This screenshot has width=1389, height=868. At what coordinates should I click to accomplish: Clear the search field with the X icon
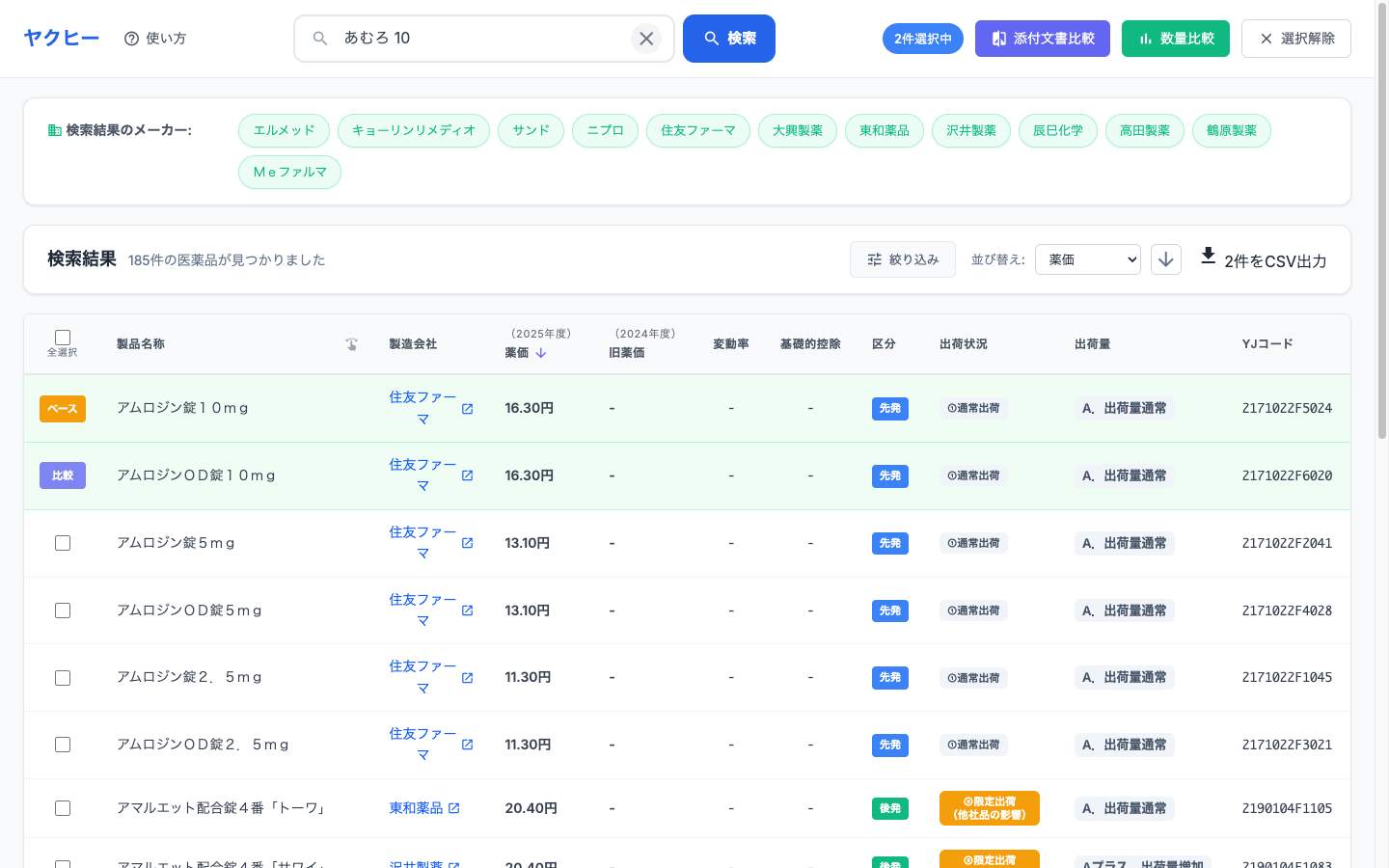[646, 39]
